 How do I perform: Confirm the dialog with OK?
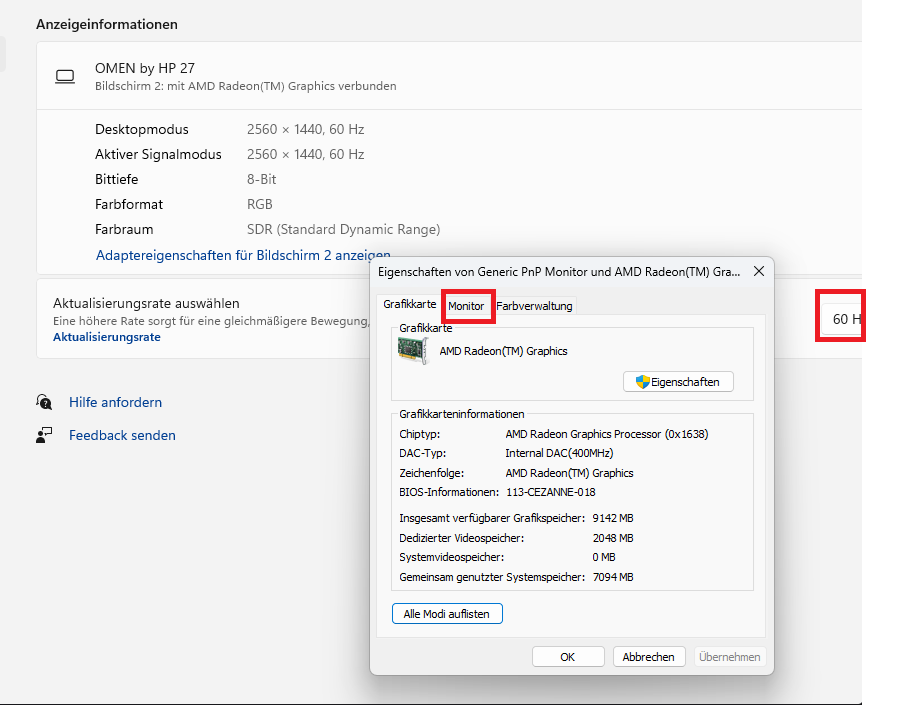(x=568, y=657)
